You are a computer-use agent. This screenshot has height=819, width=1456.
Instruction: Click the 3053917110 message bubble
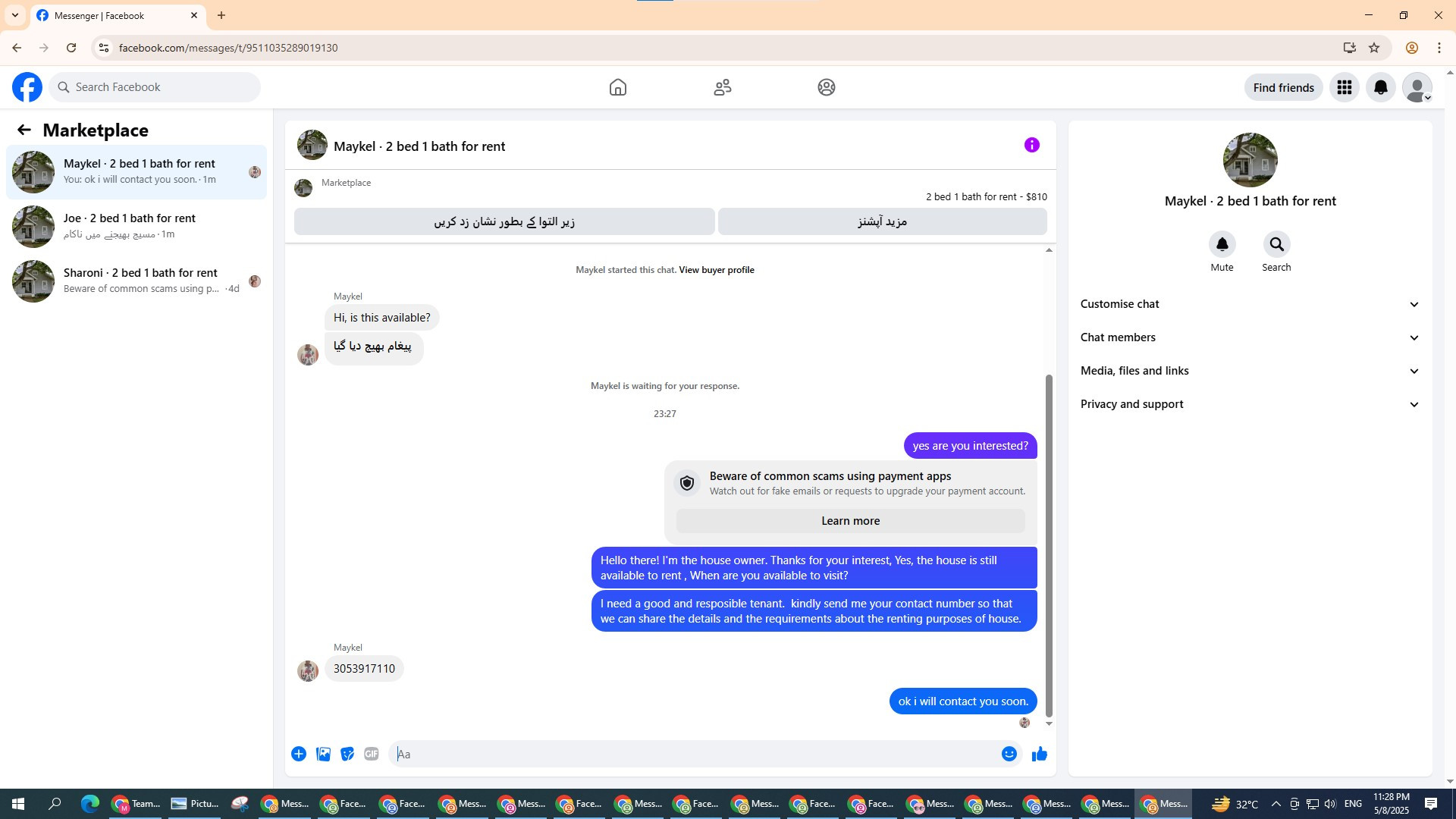click(364, 669)
